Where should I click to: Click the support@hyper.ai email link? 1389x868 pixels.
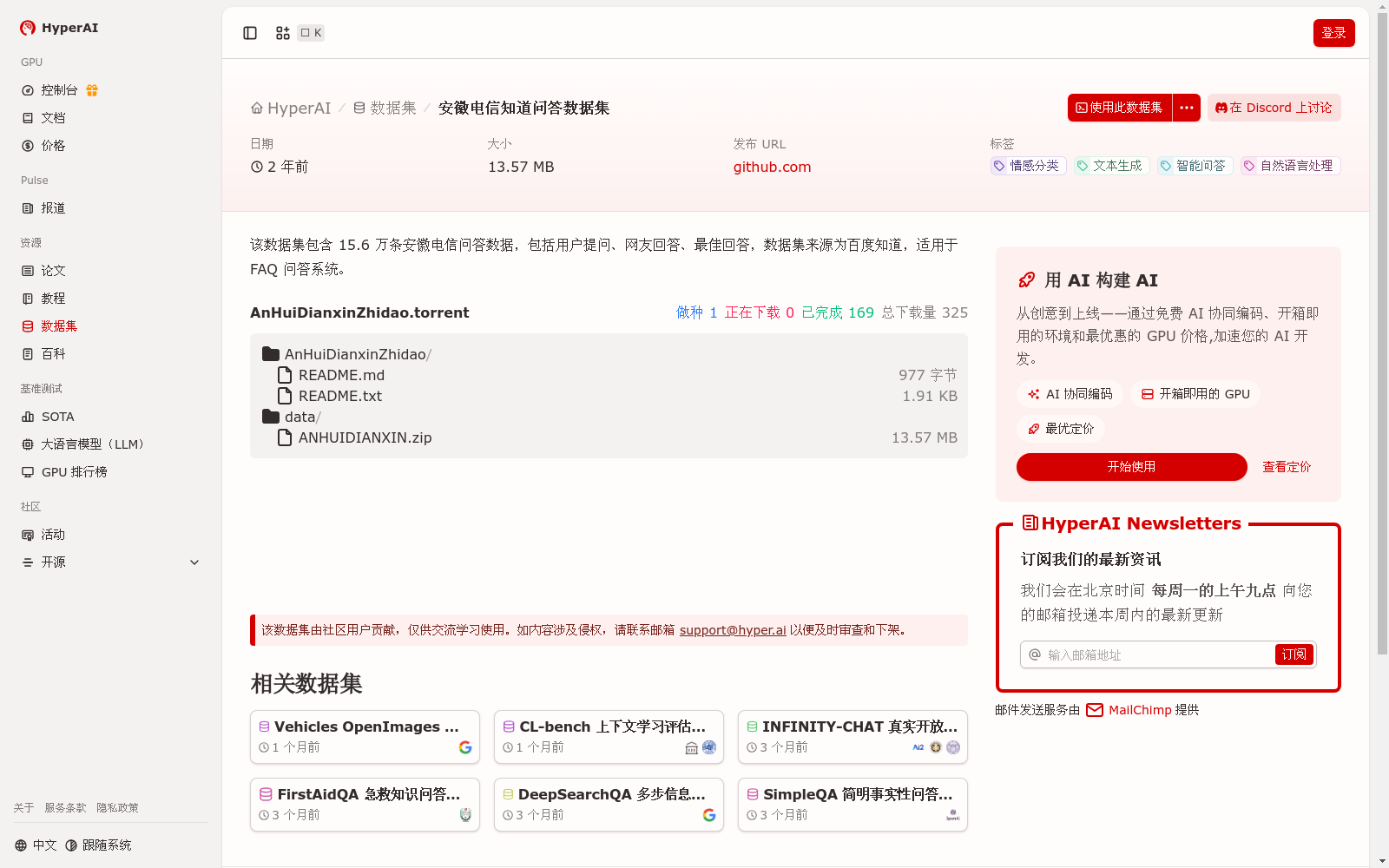[x=733, y=630]
